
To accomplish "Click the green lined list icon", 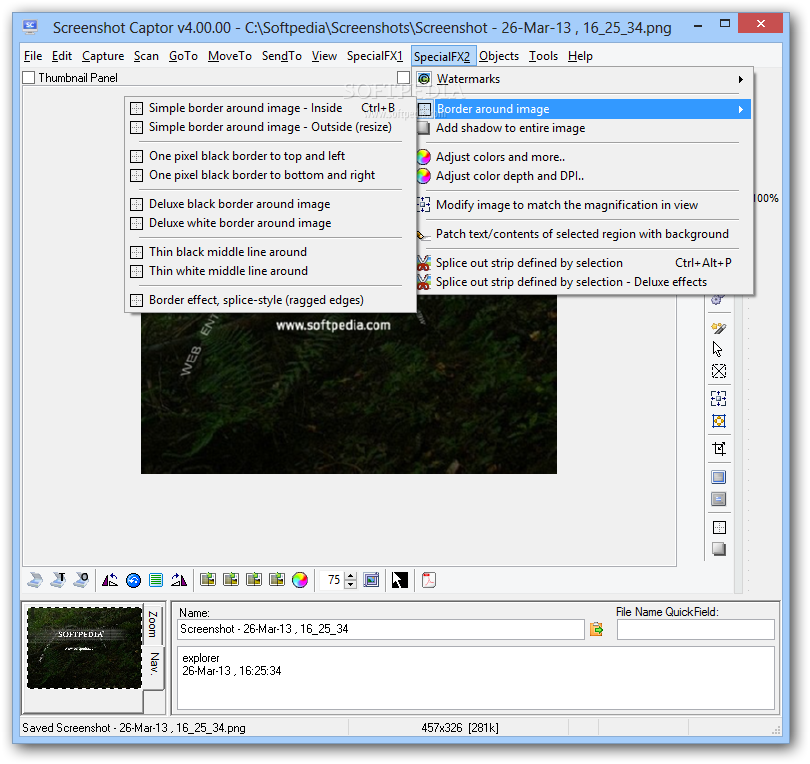I will (155, 580).
